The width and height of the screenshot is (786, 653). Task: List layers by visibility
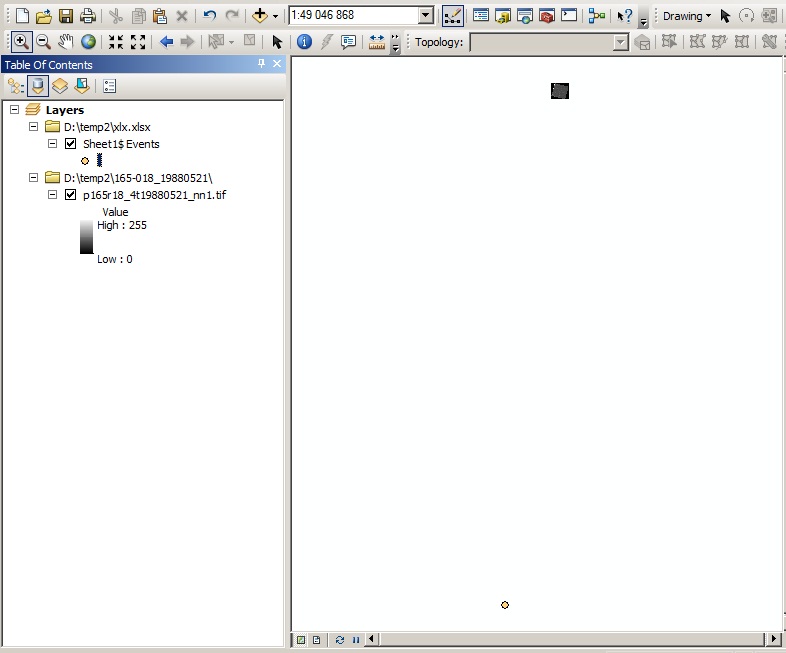coord(60,86)
